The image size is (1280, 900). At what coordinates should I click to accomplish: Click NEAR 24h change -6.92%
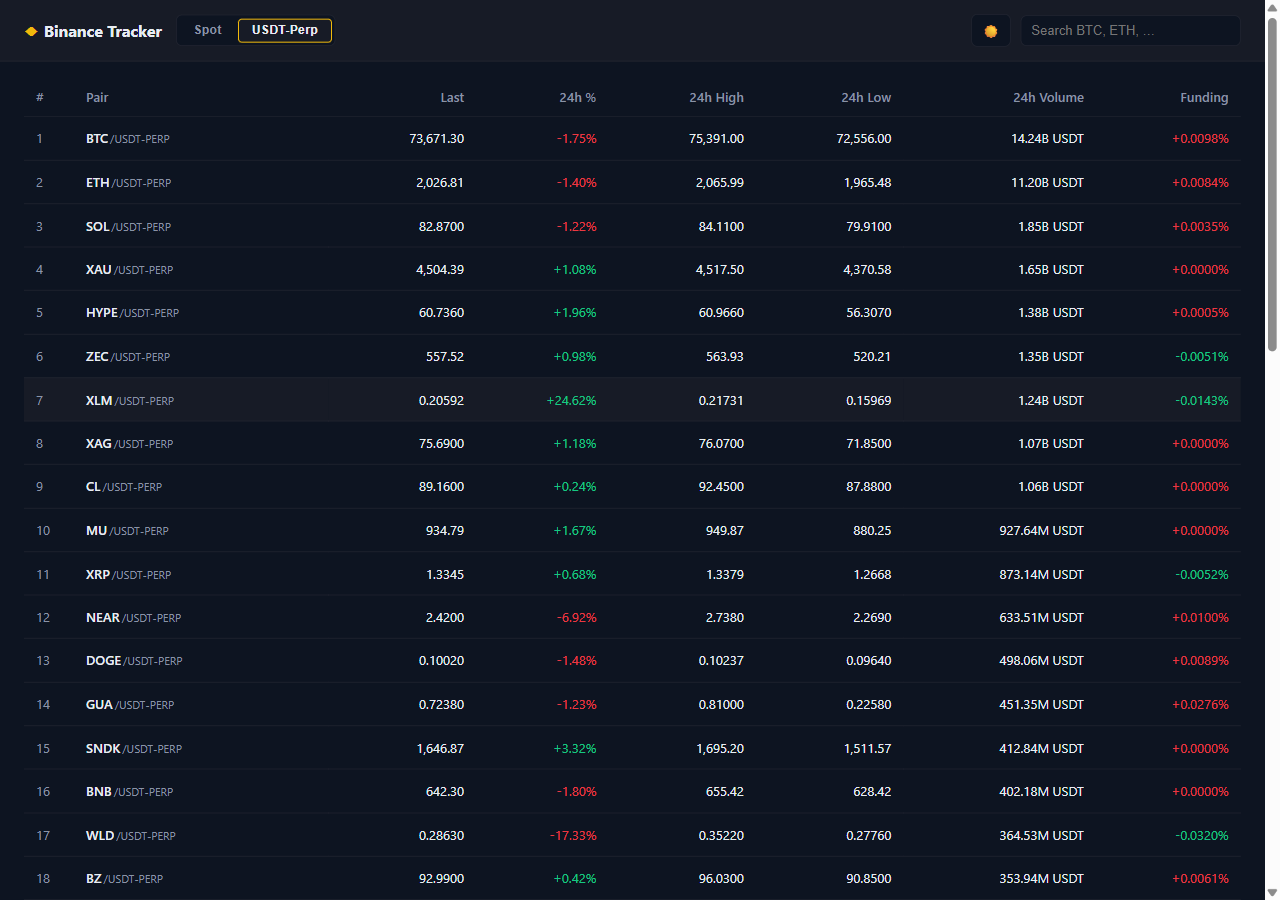tap(576, 618)
